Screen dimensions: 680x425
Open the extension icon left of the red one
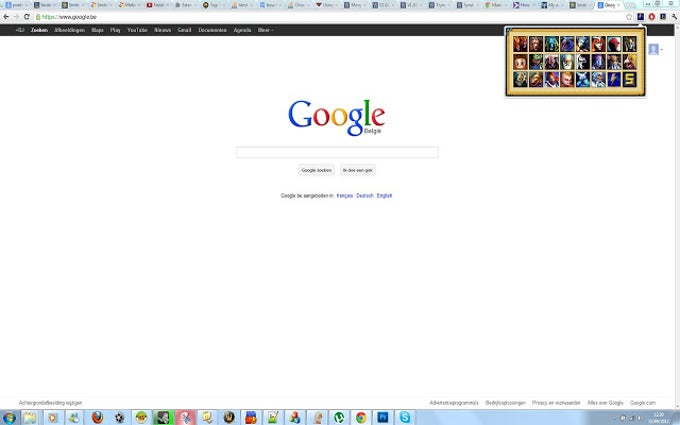pos(640,17)
